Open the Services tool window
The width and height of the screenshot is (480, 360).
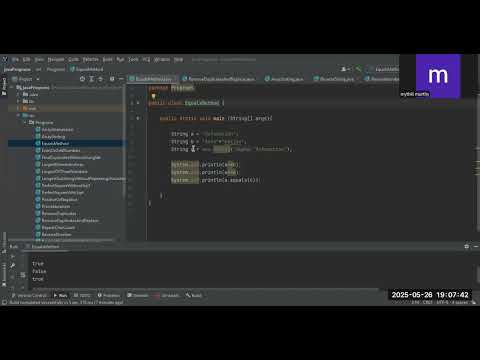167,295
